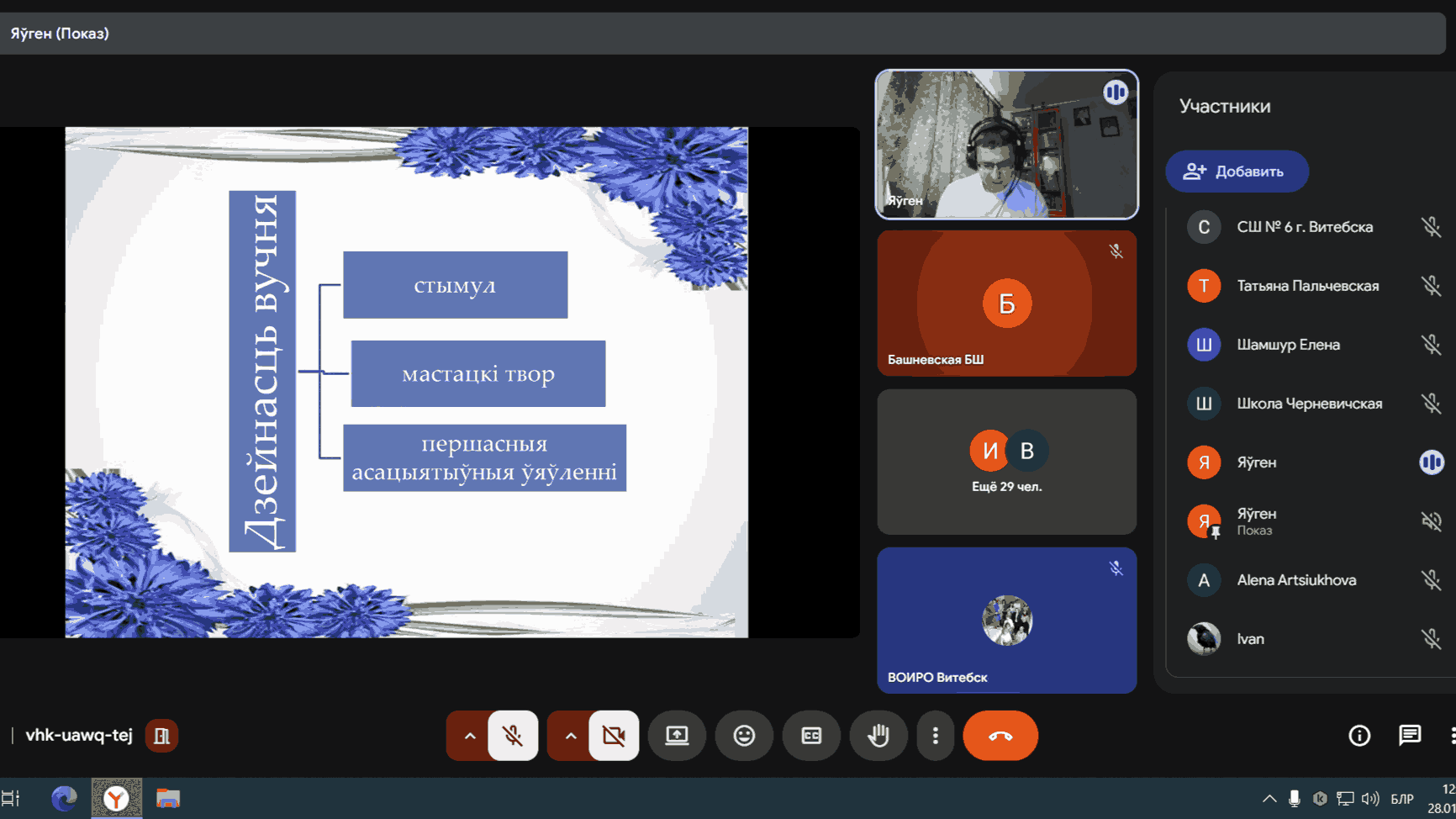Screen dimensions: 1456x819
Task: Click the present screen icon
Action: pyautogui.click(x=677, y=736)
